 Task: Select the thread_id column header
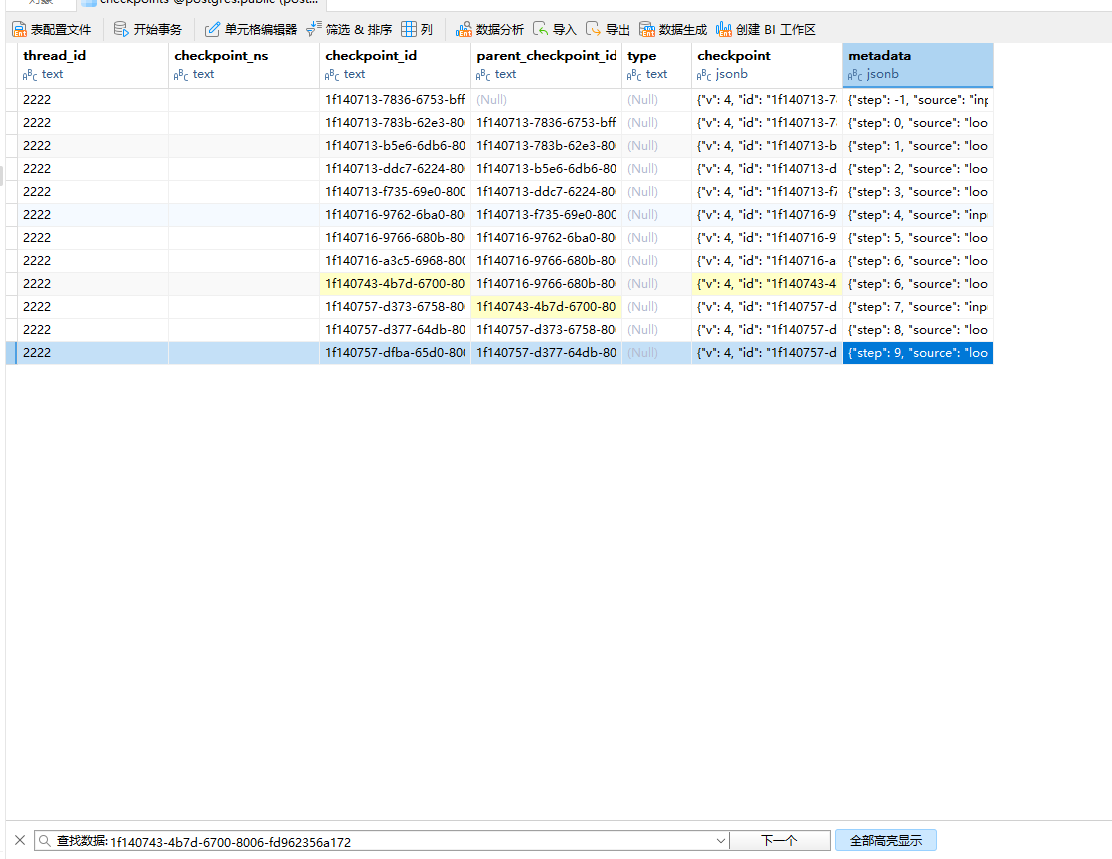pyautogui.click(x=93, y=65)
